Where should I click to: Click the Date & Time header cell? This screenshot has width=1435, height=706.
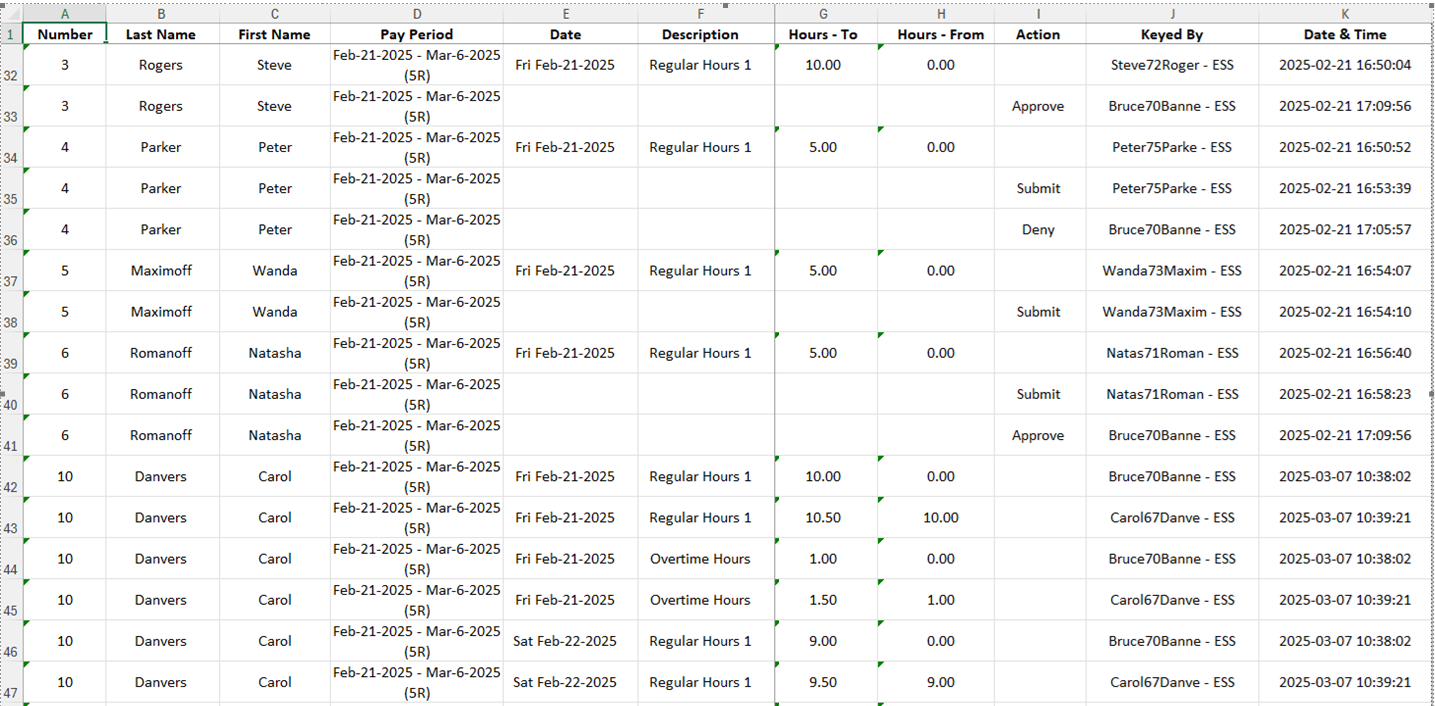[x=1345, y=34]
